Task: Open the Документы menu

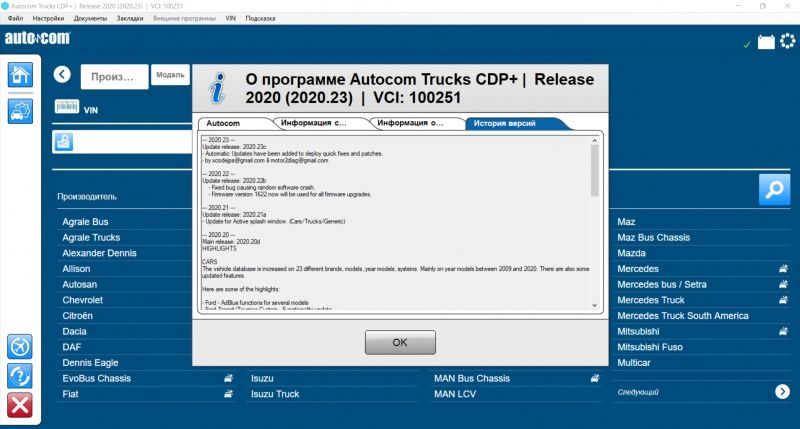Action: coord(90,18)
